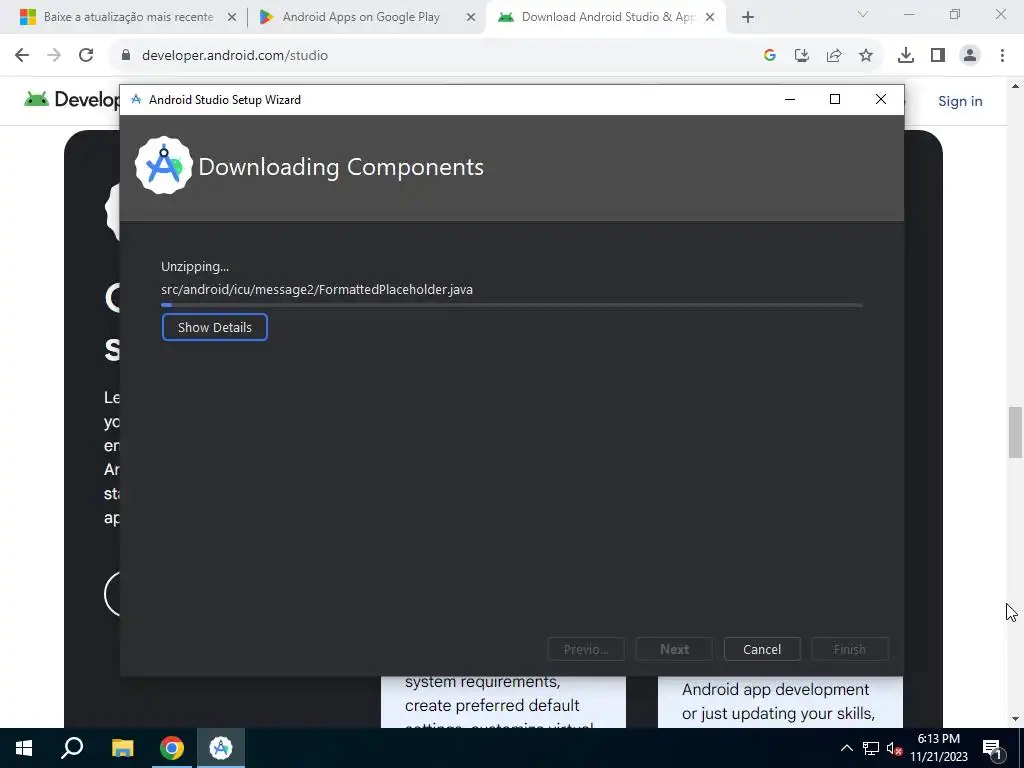Screen dimensions: 1024x768
Task: Click the Google icon in address bar
Action: coord(769,56)
